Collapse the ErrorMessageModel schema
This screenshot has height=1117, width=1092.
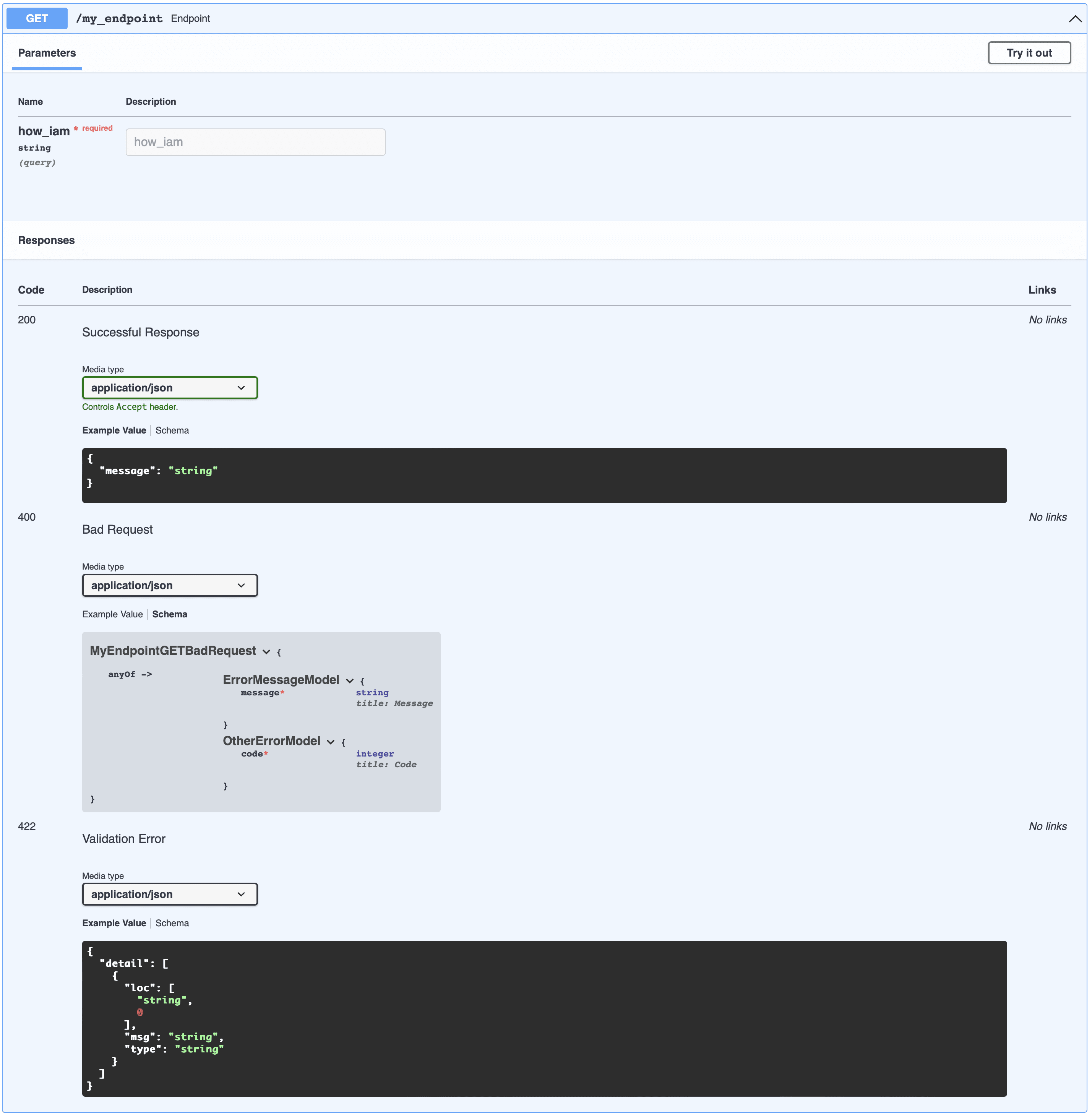[x=349, y=681]
